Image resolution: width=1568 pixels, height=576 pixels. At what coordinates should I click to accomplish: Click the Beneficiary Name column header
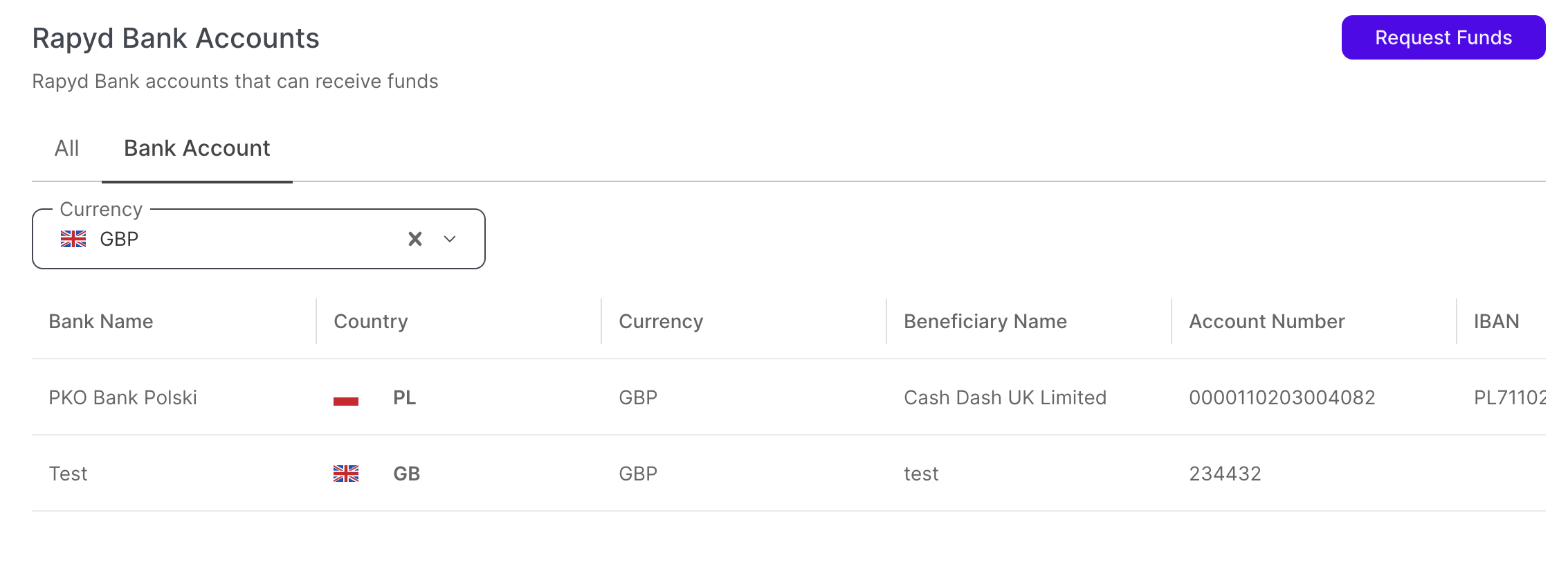(x=985, y=321)
